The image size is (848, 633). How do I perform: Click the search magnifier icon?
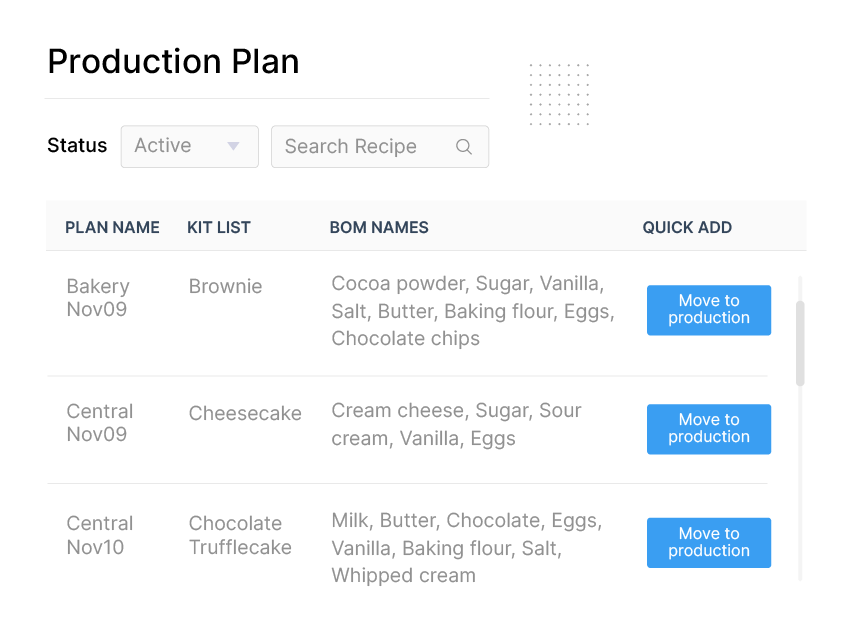pos(464,146)
